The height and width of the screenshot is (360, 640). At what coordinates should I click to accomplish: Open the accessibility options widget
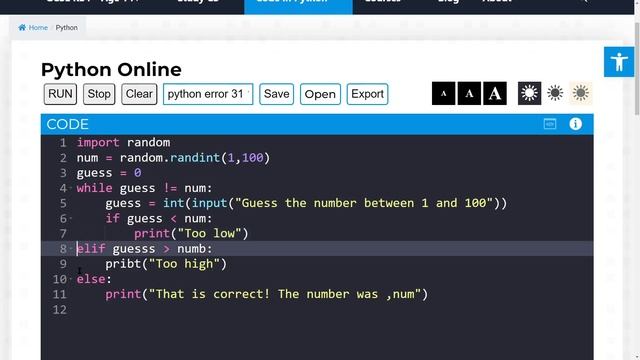619,62
